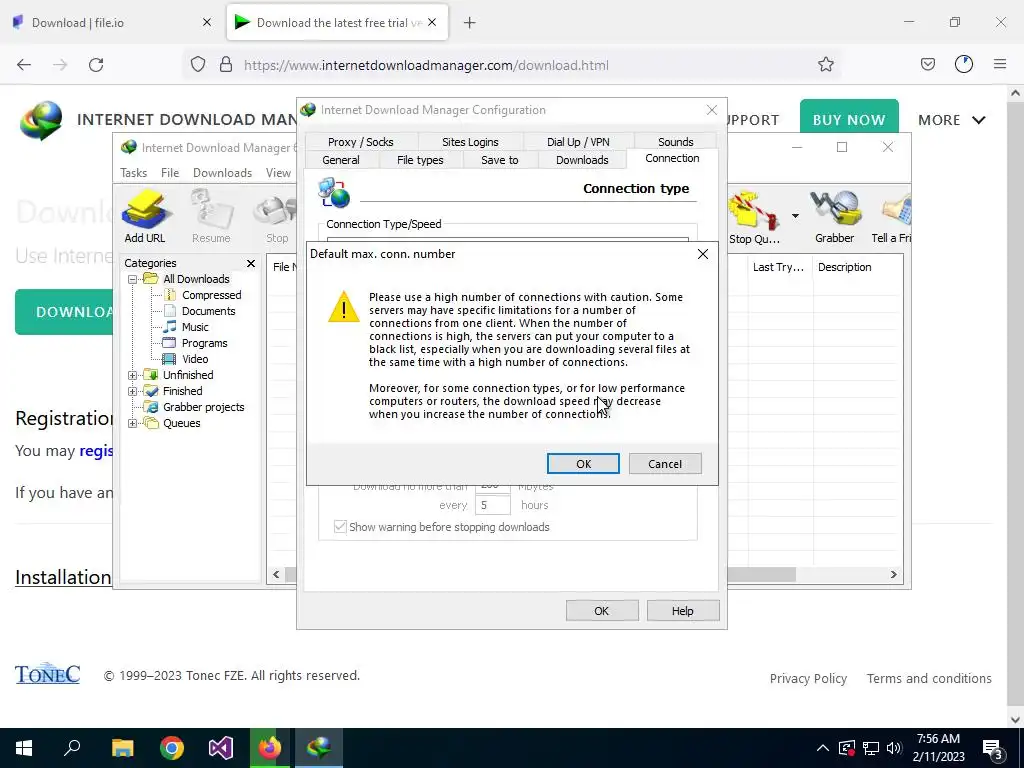Click OK in the IDM Configuration window
Screen dimensions: 1024x768
click(x=601, y=611)
